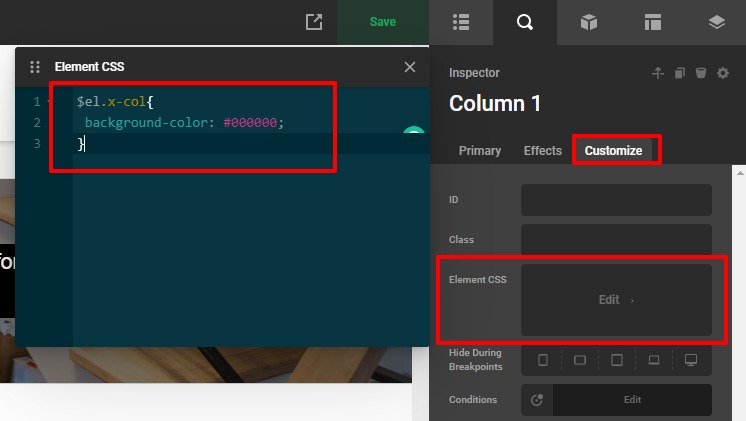Open the Templates layout icon panel
Image resolution: width=746 pixels, height=421 pixels.
[x=653, y=22]
